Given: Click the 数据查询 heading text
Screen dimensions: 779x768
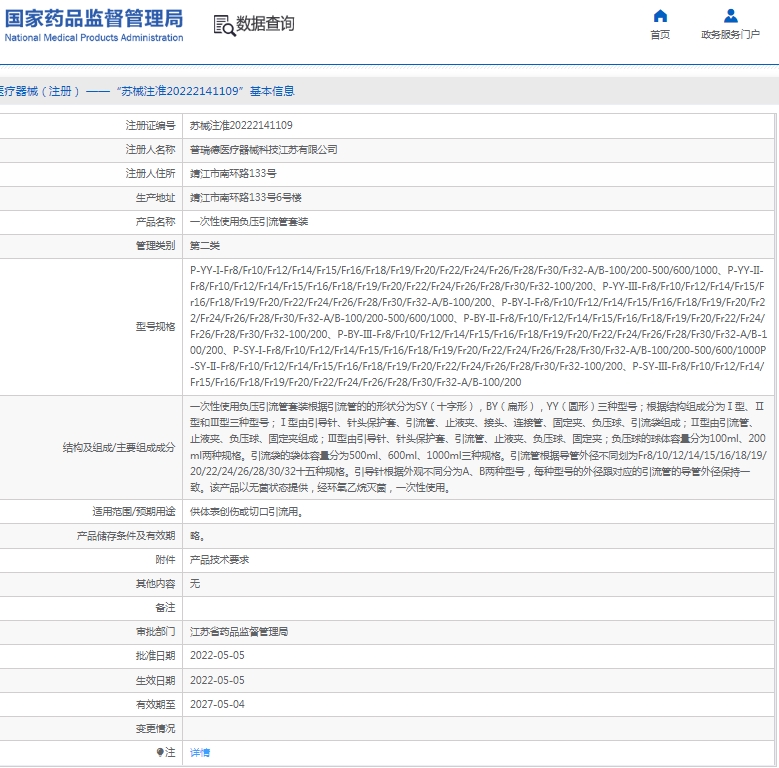Looking at the screenshot, I should (x=265, y=23).
